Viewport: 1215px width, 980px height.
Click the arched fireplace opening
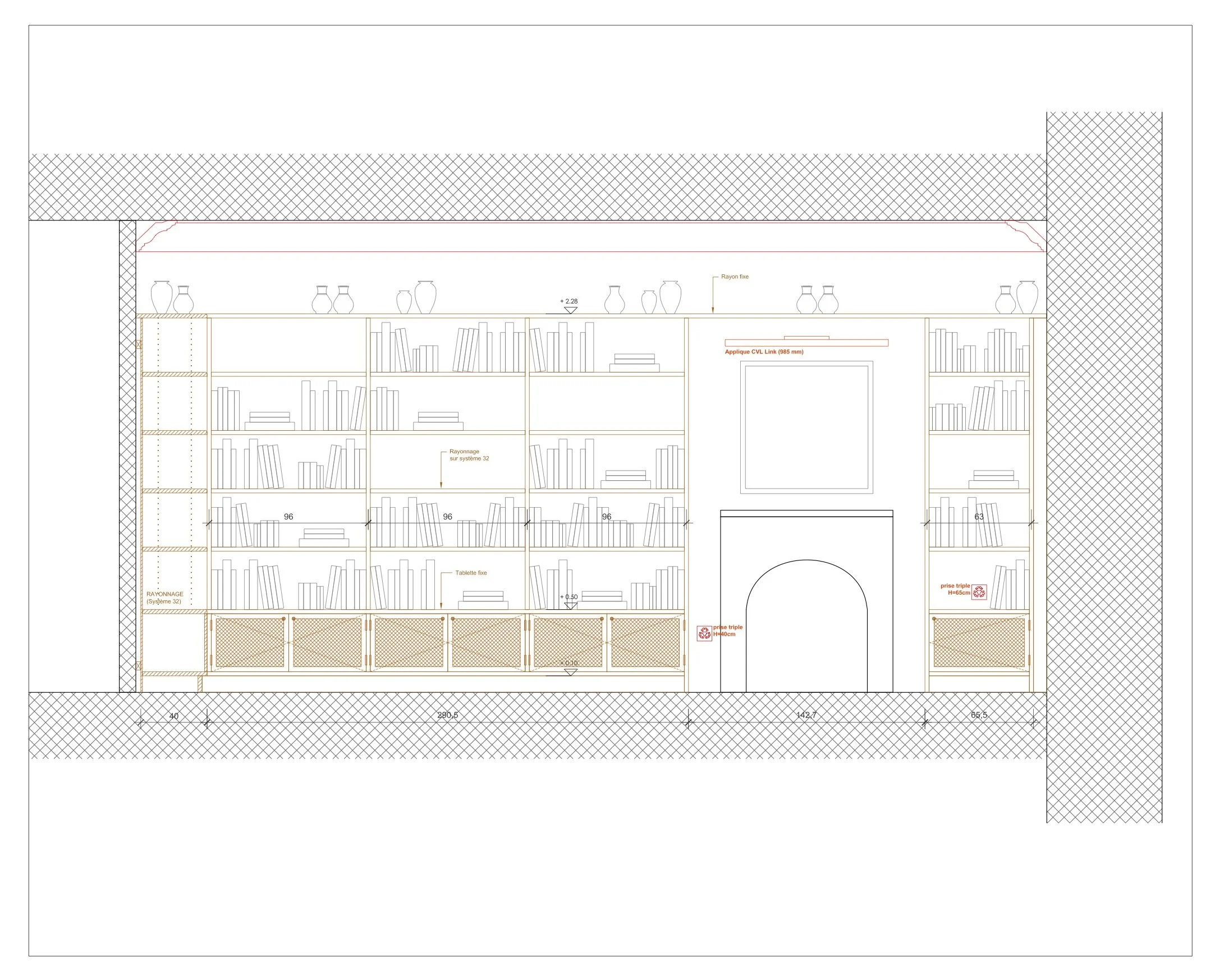(806, 626)
